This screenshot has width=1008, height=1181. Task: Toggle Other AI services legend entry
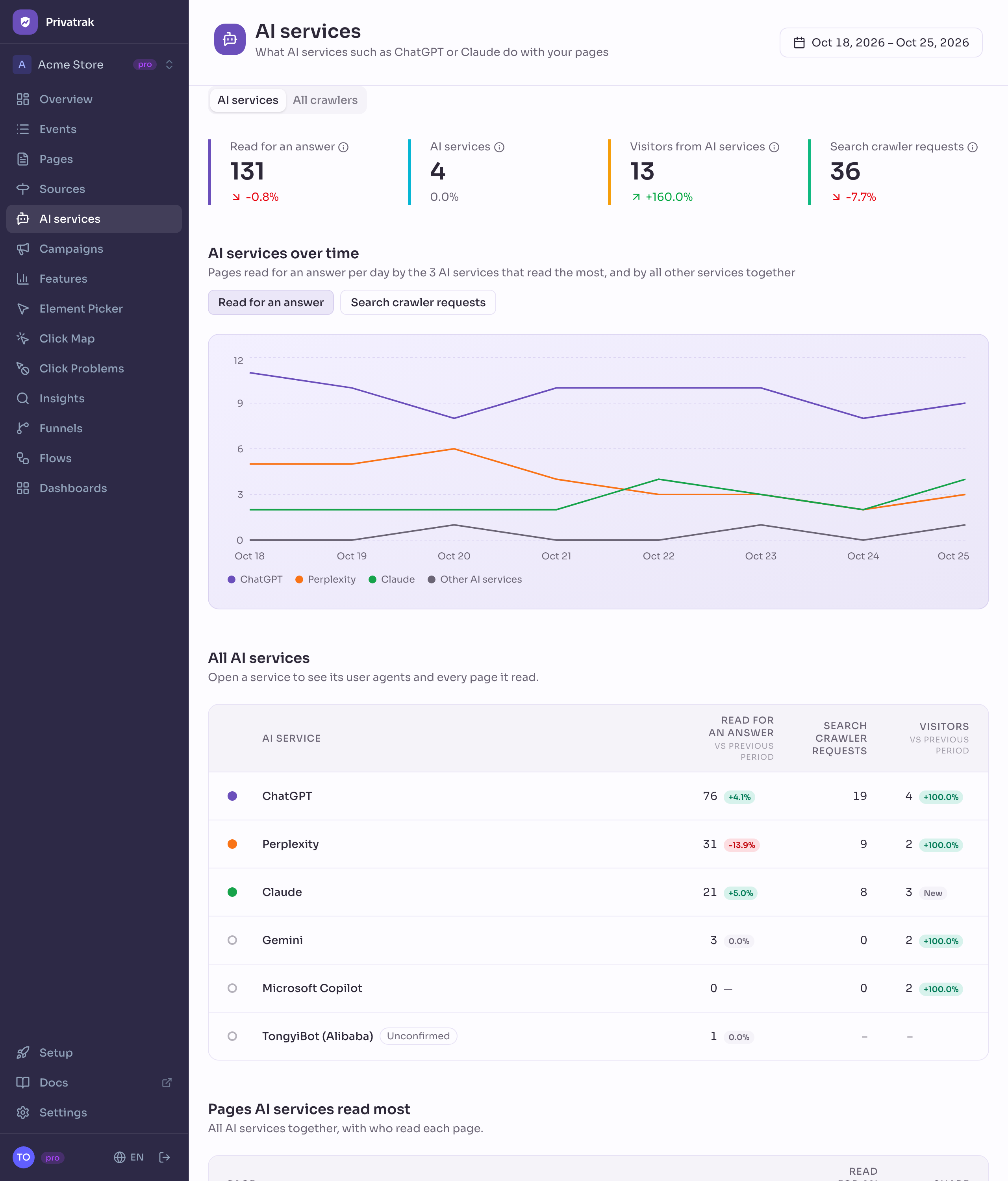(474, 579)
